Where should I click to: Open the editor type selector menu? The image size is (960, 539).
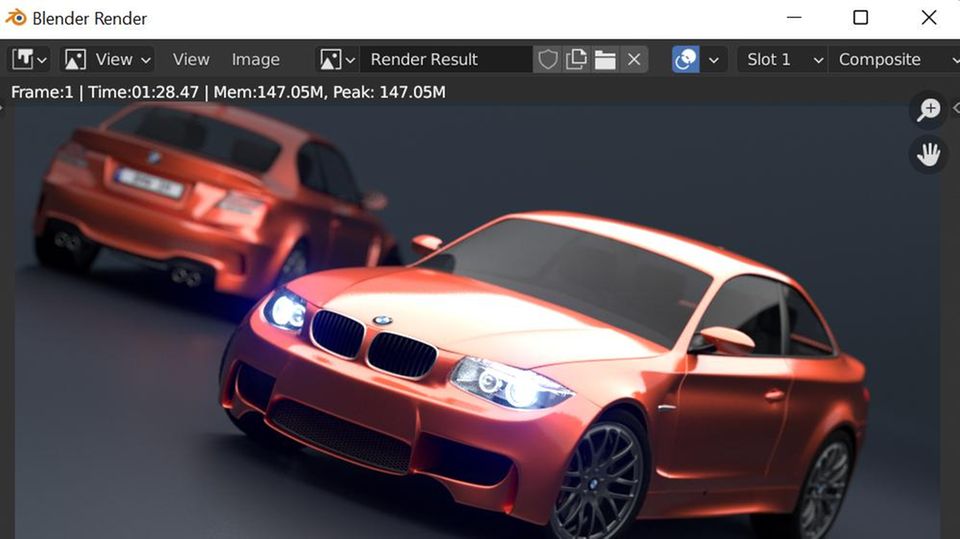(29, 60)
